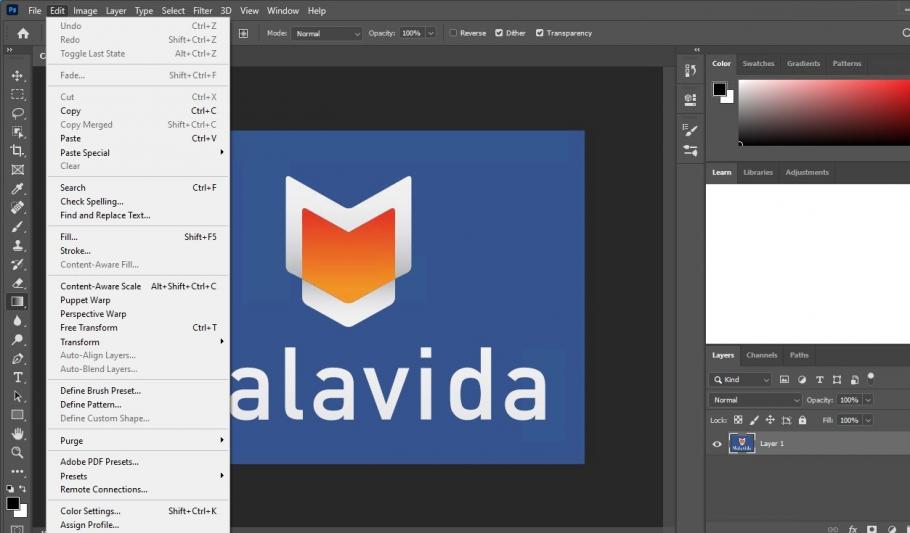
Task: Select the Rectangular Marquee tool
Action: pos(17,94)
